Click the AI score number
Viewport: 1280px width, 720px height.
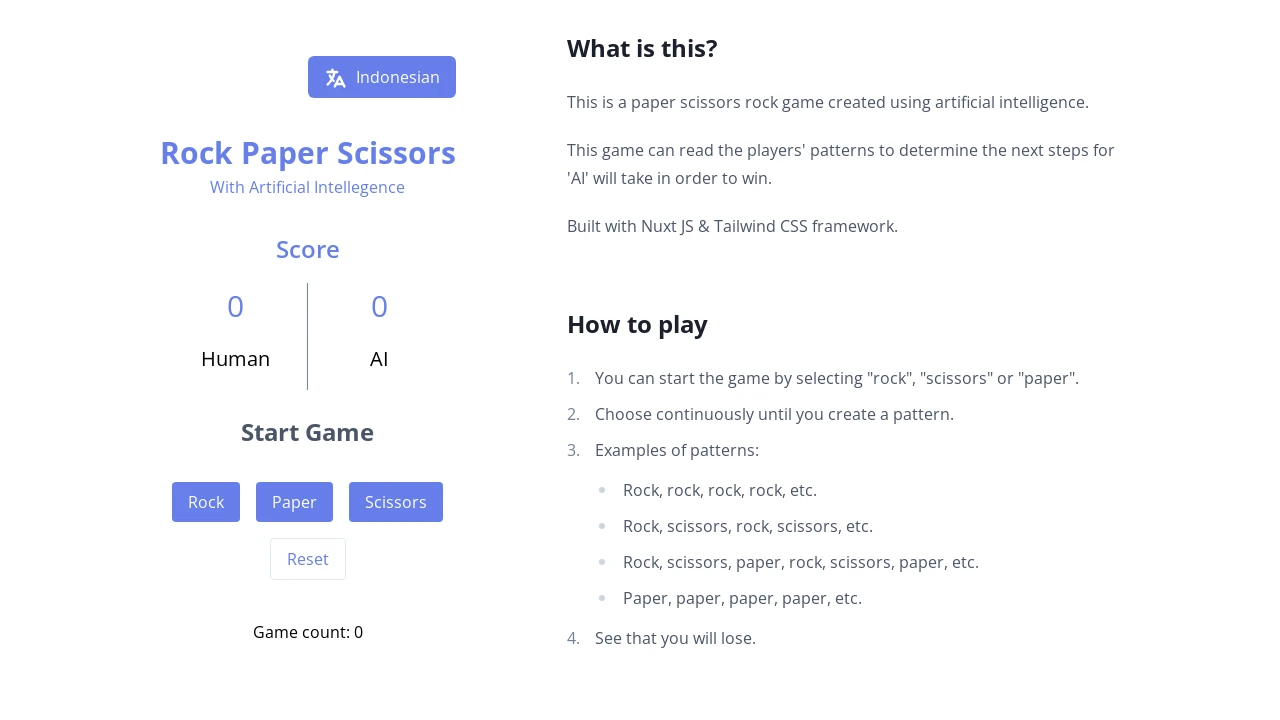point(379,307)
